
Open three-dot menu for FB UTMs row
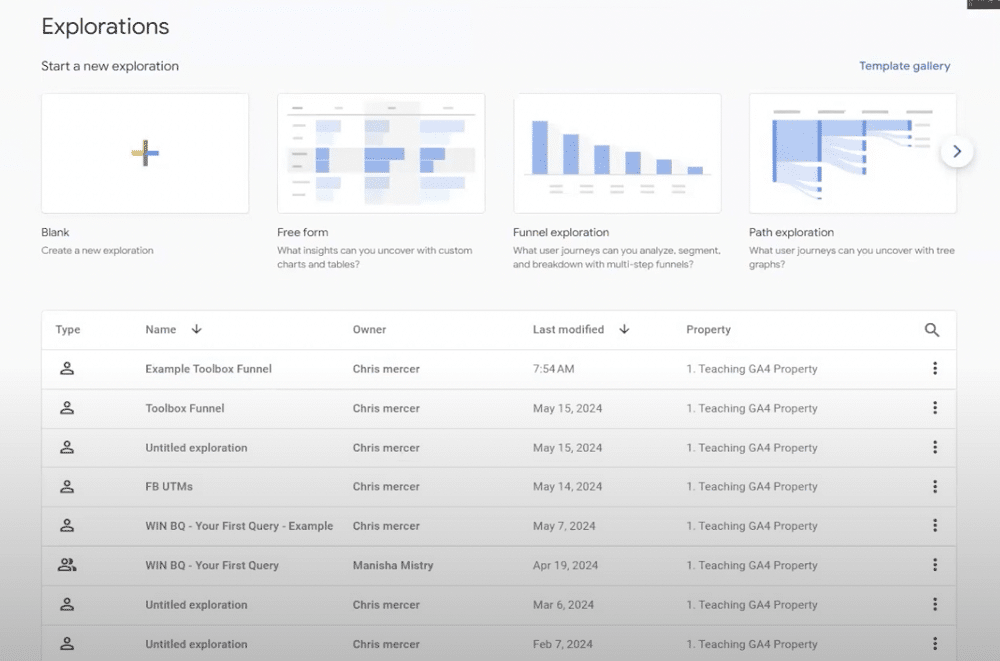[x=934, y=487]
